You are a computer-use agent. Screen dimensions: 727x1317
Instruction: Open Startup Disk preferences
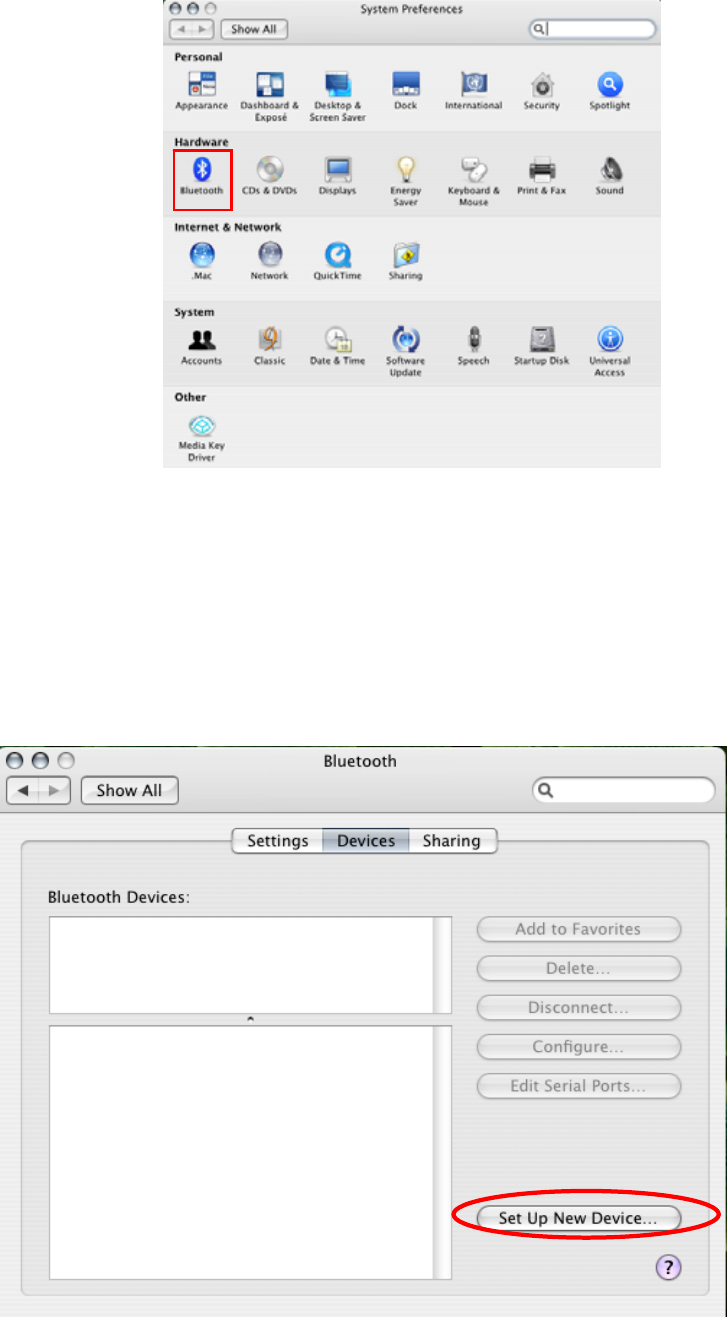pyautogui.click(x=541, y=345)
